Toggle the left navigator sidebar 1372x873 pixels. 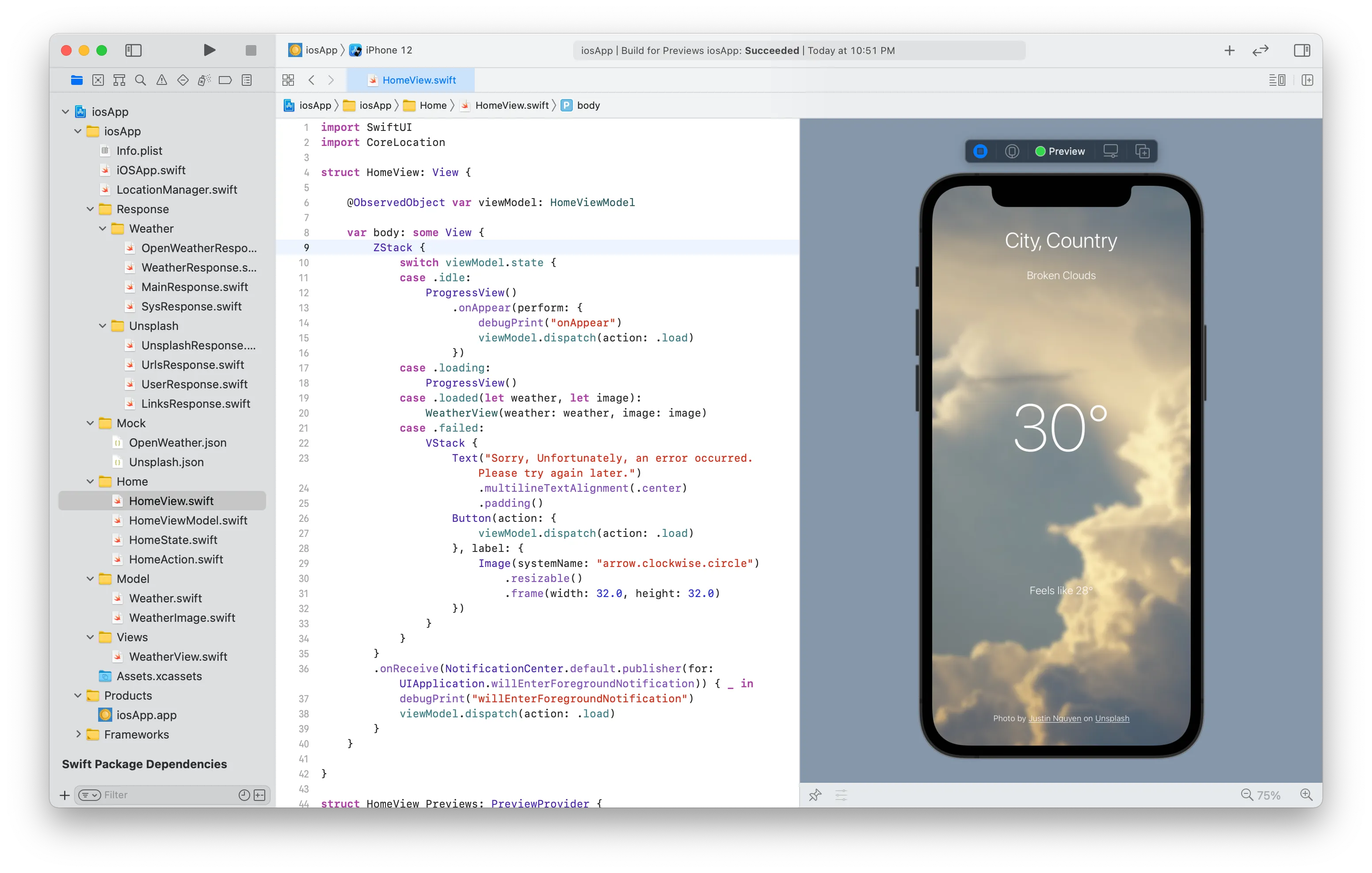pos(133,50)
